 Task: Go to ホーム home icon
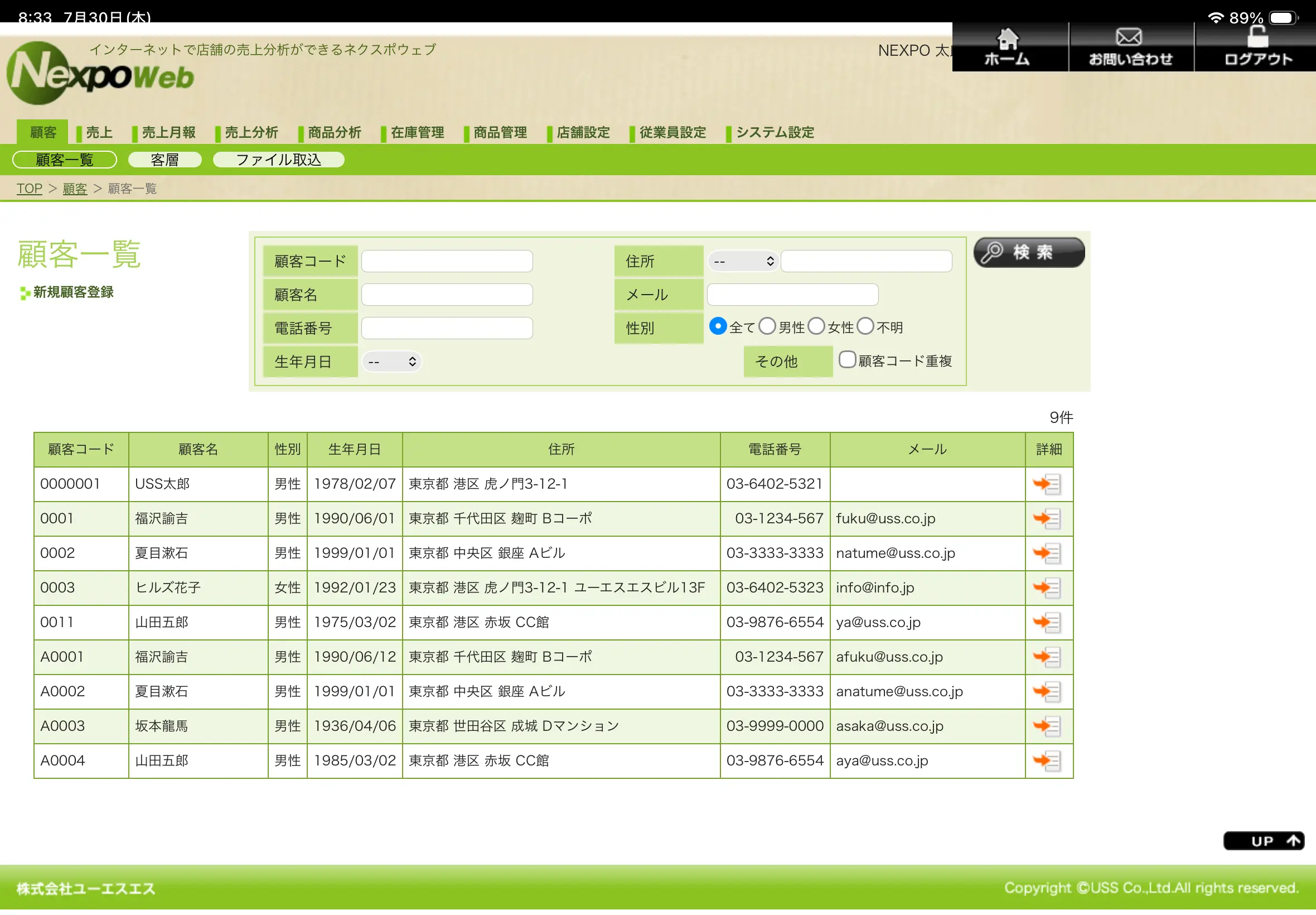1009,47
